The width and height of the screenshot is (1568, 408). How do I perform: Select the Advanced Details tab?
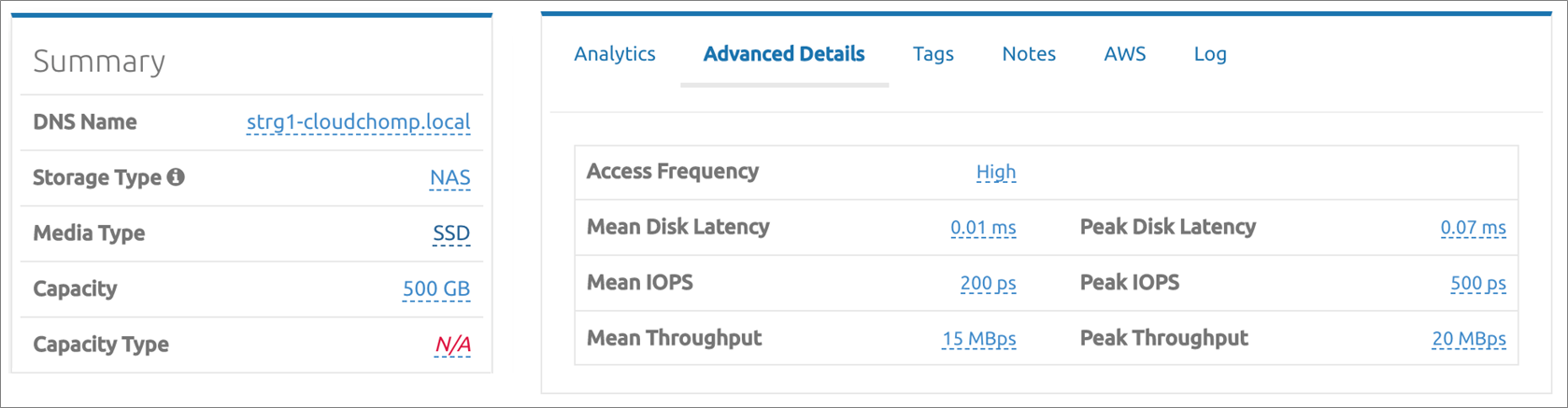784,54
